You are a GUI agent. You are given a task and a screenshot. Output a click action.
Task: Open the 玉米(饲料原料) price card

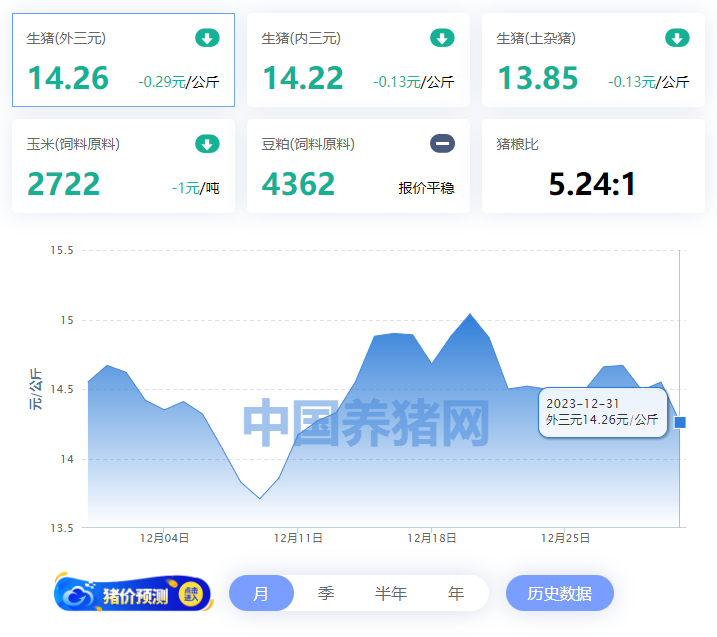123,166
